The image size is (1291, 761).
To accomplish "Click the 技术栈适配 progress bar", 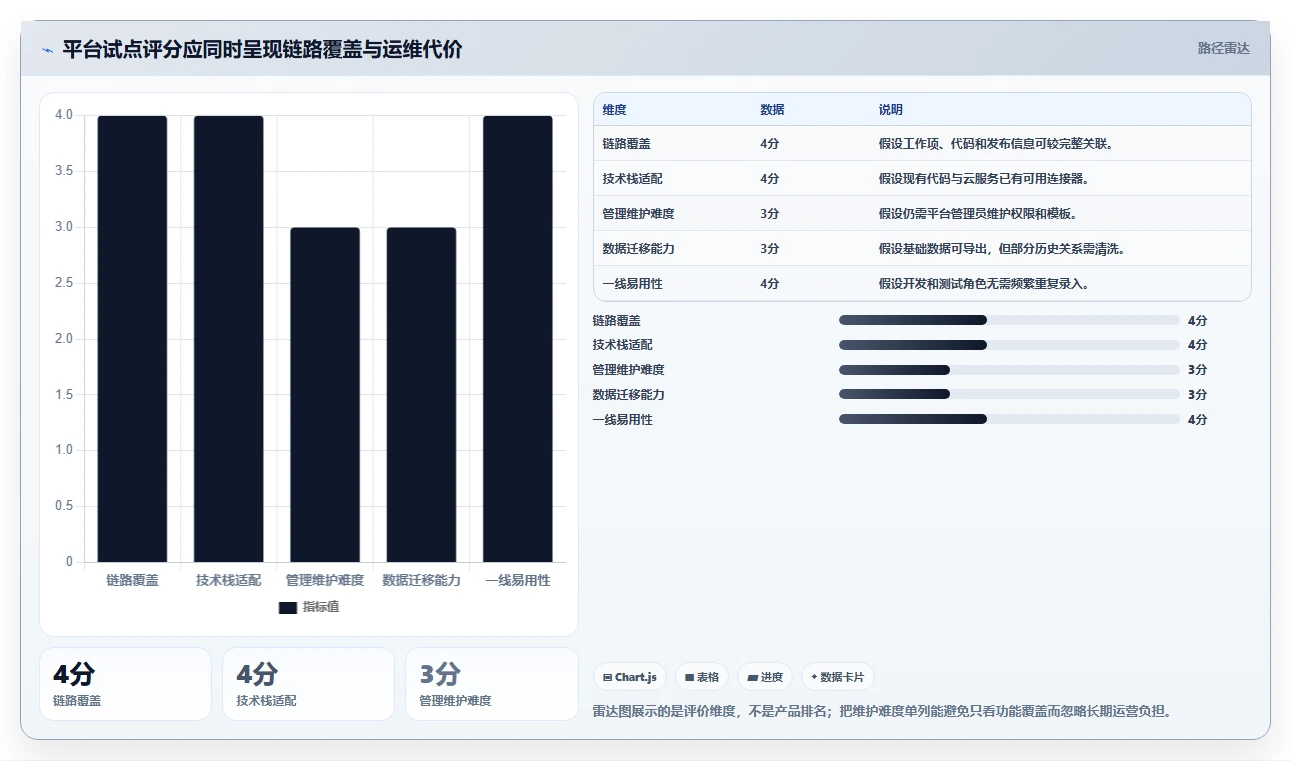I will click(1009, 345).
